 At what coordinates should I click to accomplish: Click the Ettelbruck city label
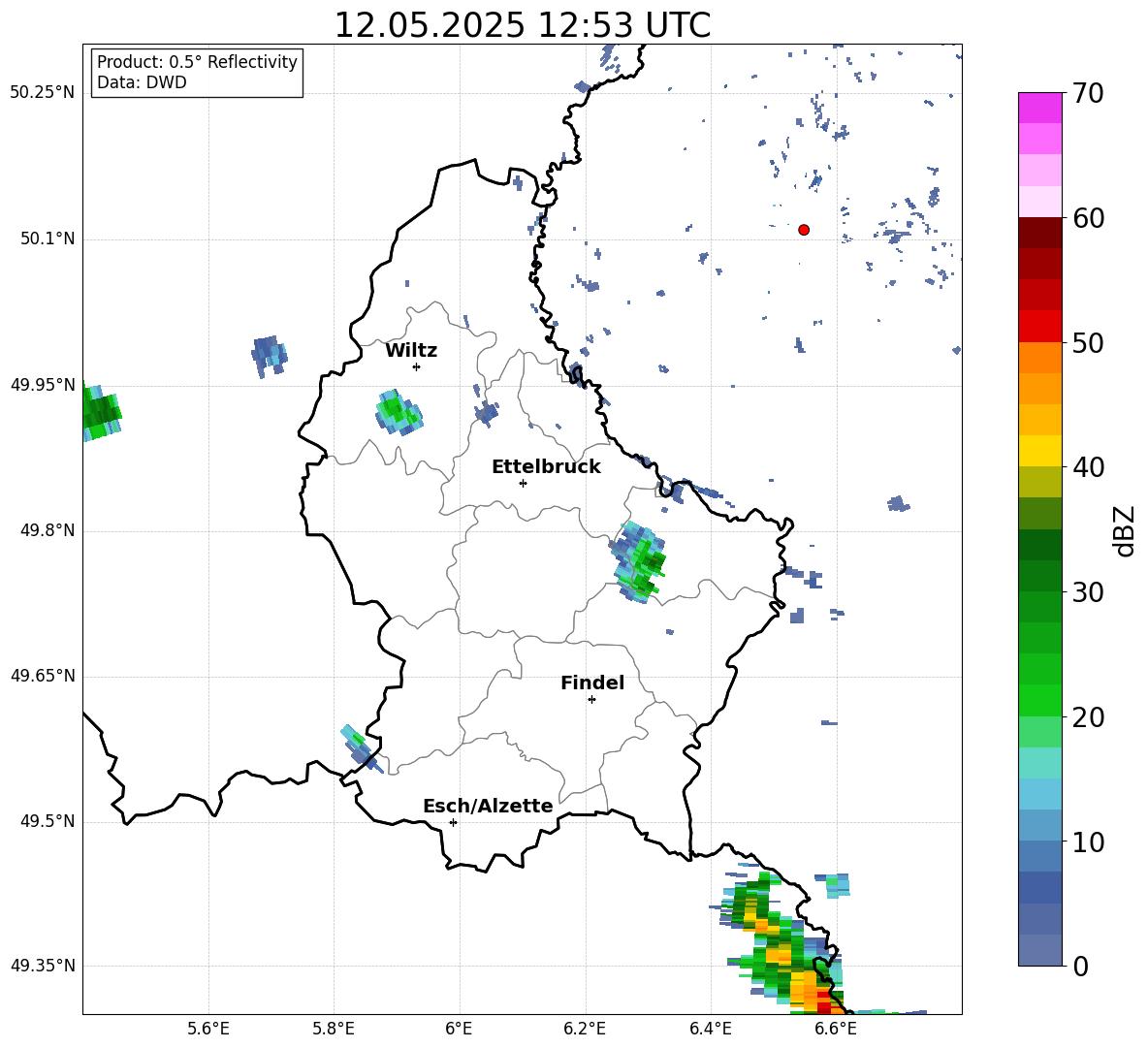(546, 467)
